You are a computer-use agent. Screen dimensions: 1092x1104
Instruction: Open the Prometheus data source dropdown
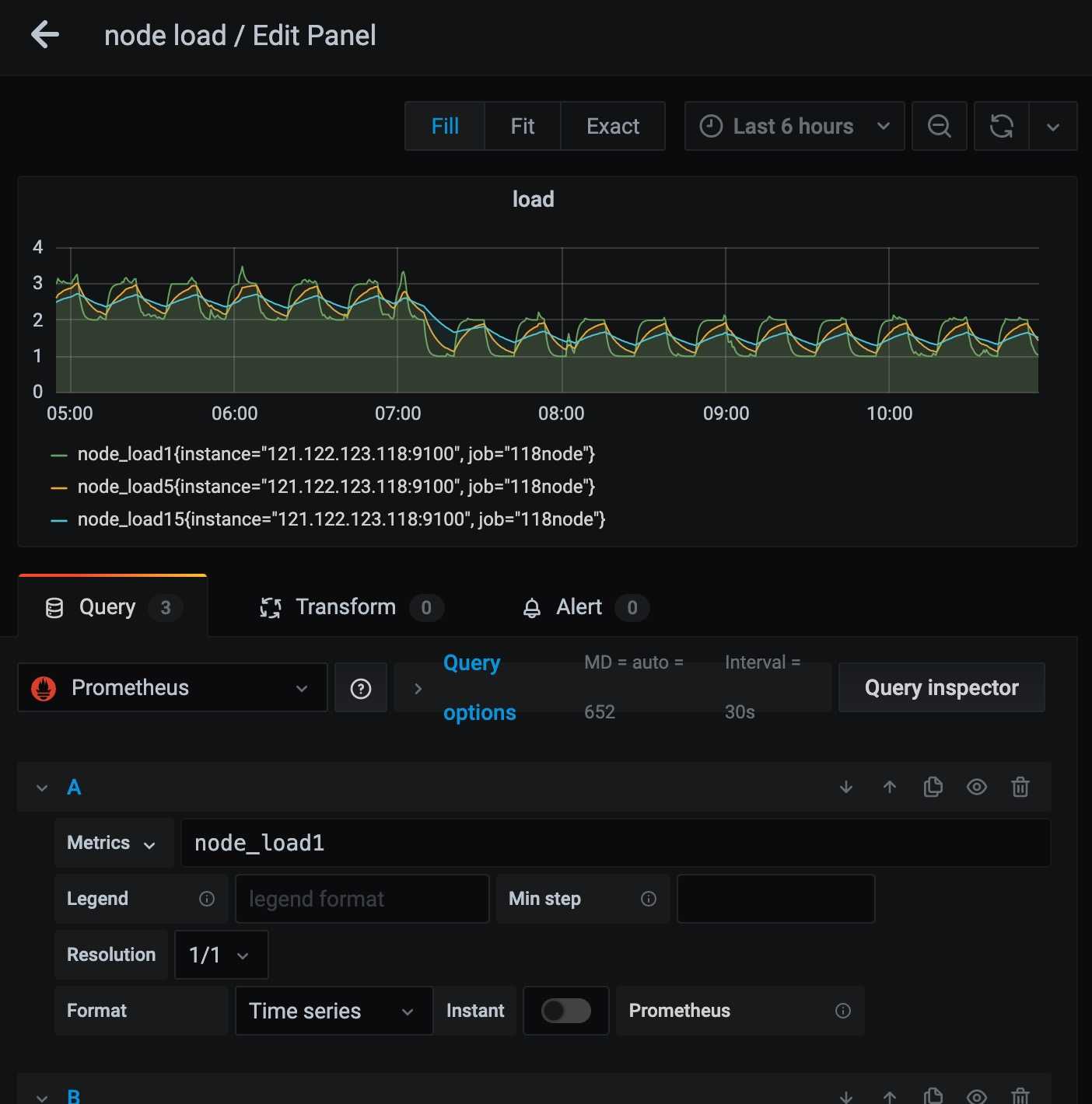tap(173, 687)
